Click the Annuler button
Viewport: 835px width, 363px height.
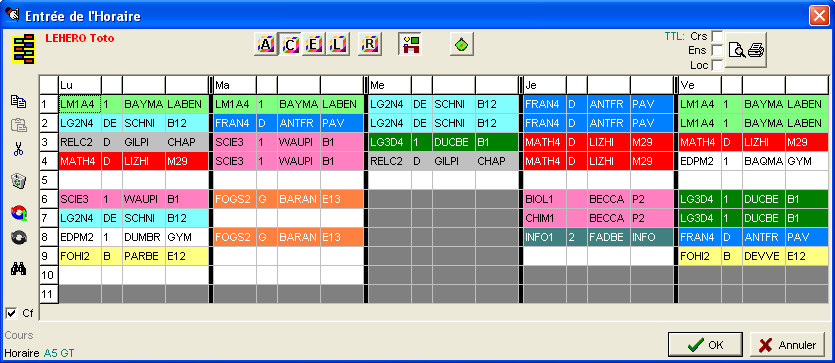[787, 345]
